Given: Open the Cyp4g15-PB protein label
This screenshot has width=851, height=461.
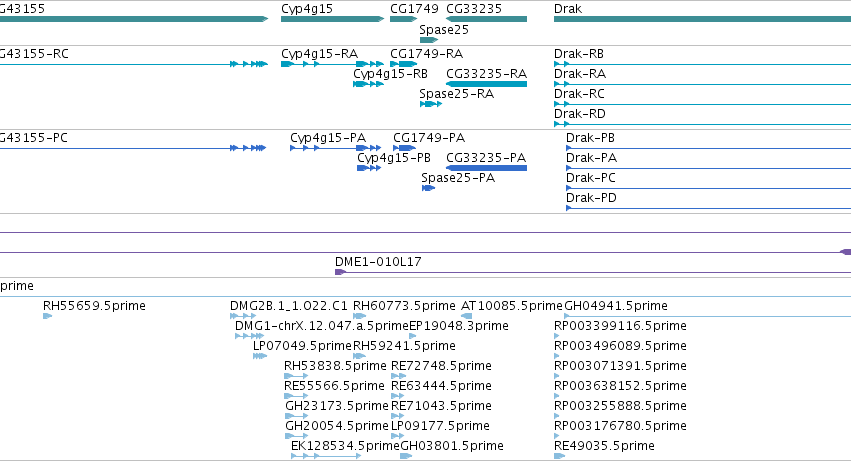Looking at the screenshot, I should point(393,158).
